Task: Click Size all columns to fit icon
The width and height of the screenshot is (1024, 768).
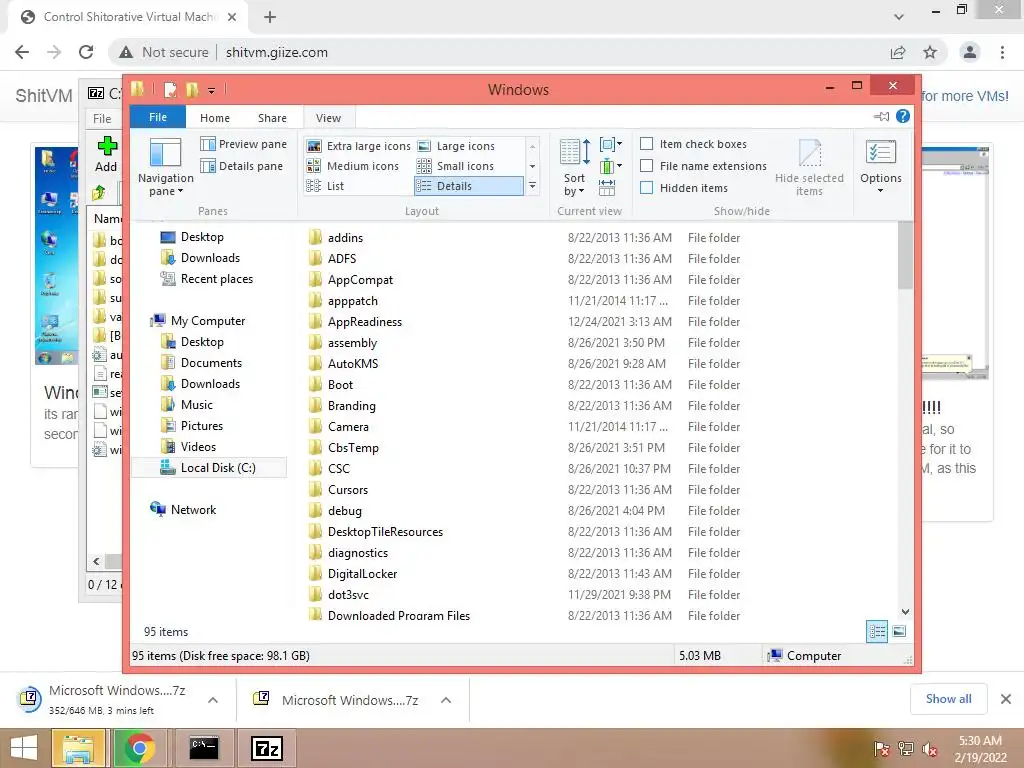Action: (x=607, y=187)
